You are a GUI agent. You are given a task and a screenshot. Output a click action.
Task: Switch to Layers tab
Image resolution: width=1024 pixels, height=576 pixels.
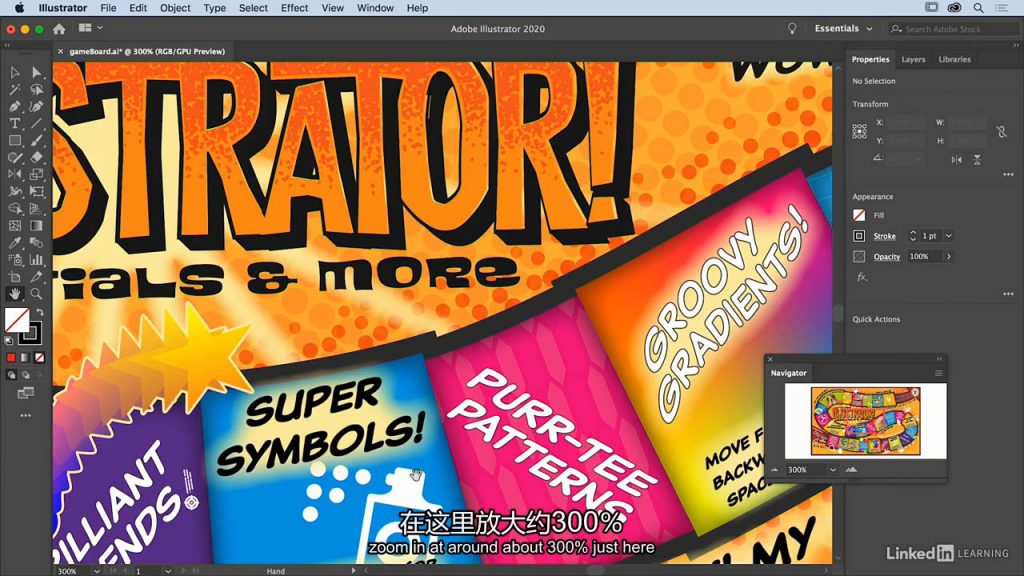coord(913,59)
